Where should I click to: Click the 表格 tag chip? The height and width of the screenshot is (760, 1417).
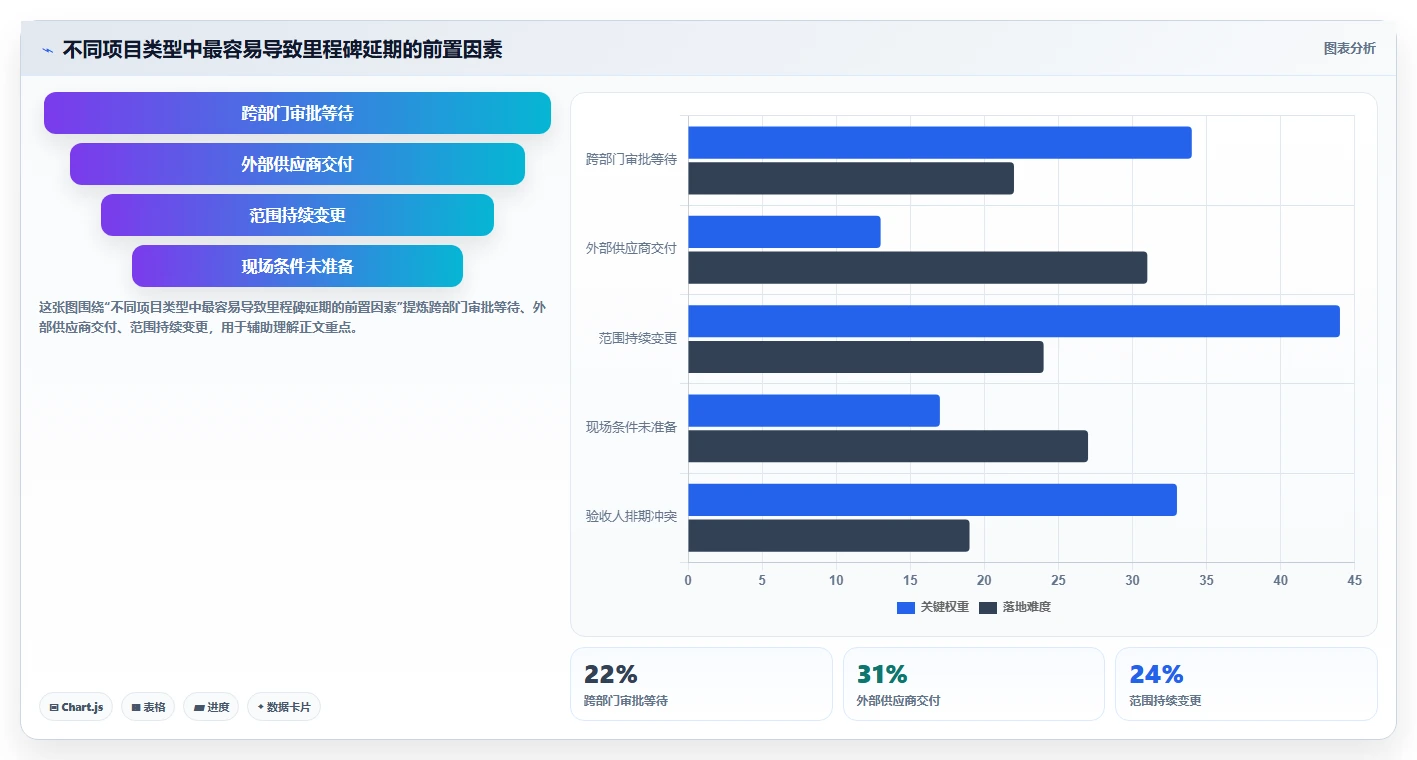coord(148,707)
